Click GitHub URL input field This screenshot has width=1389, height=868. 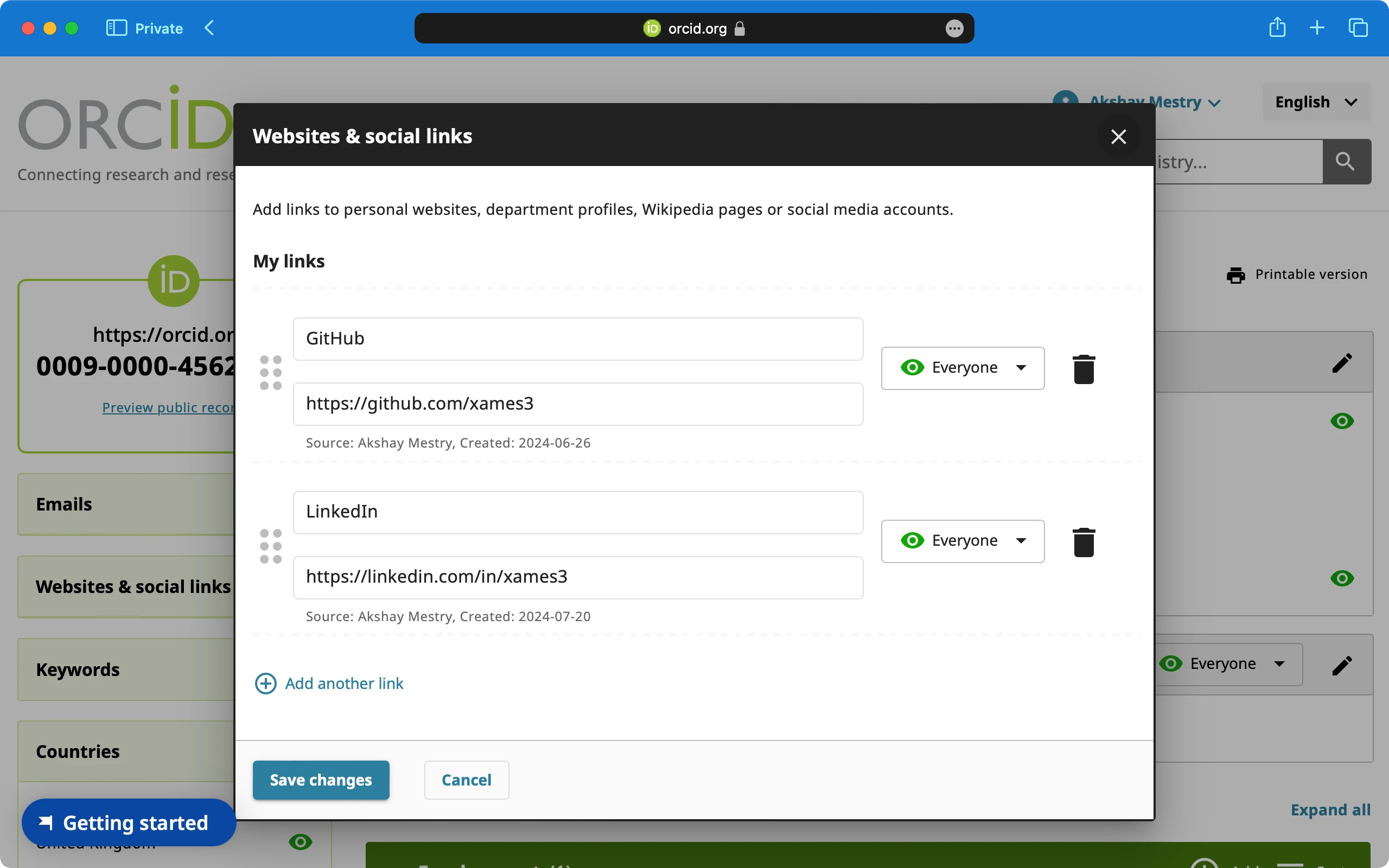[x=577, y=403]
